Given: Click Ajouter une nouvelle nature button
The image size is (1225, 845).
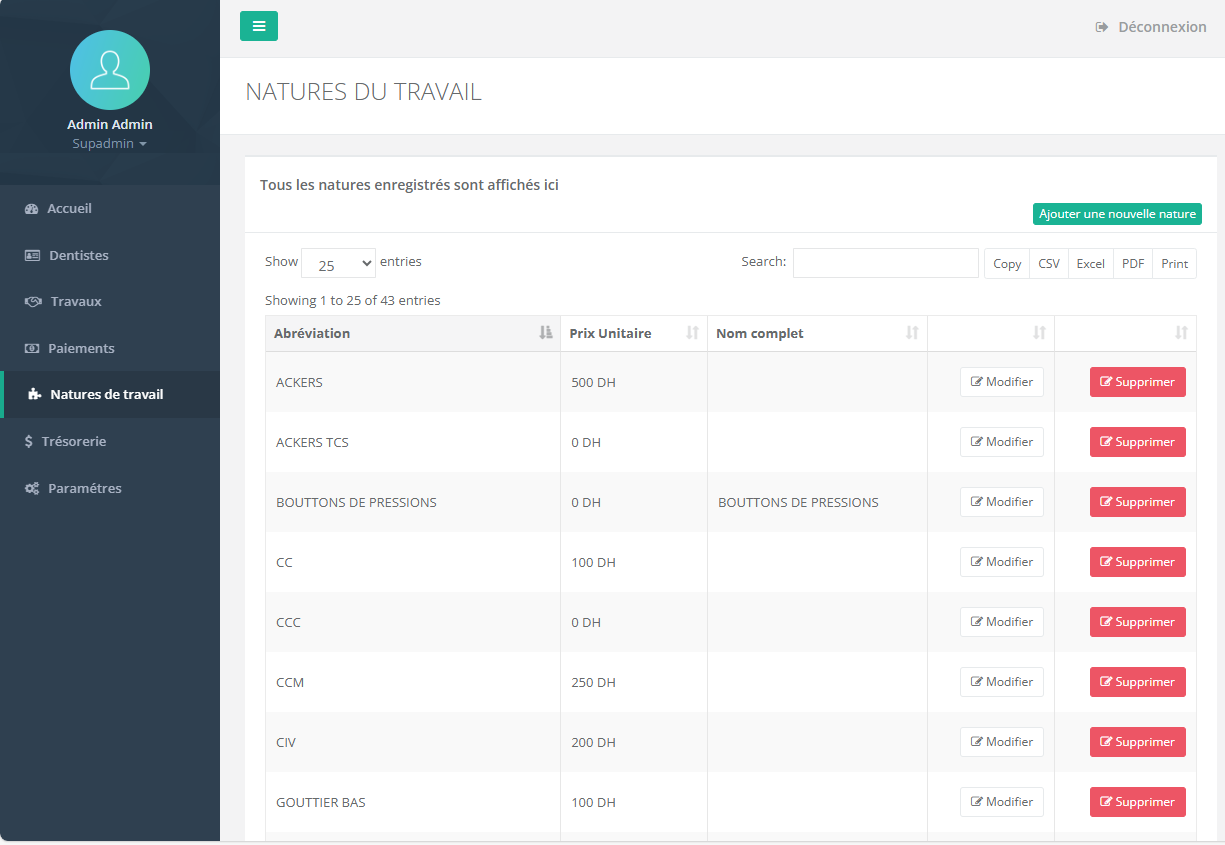Looking at the screenshot, I should 1116,214.
